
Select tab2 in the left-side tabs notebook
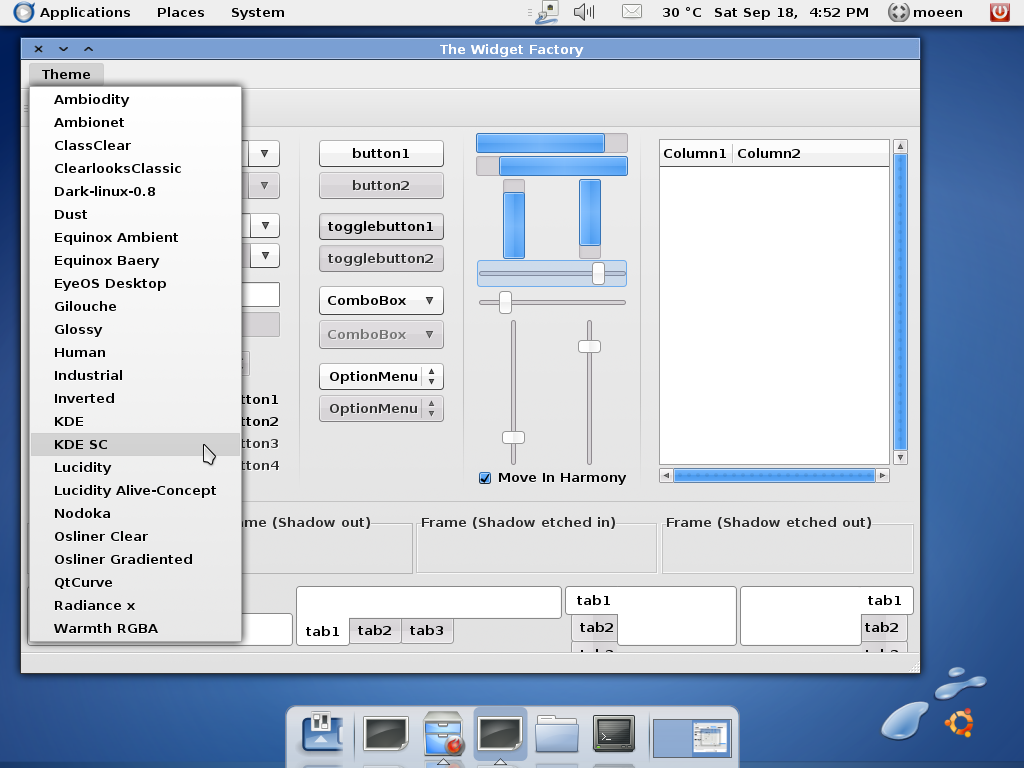point(595,628)
